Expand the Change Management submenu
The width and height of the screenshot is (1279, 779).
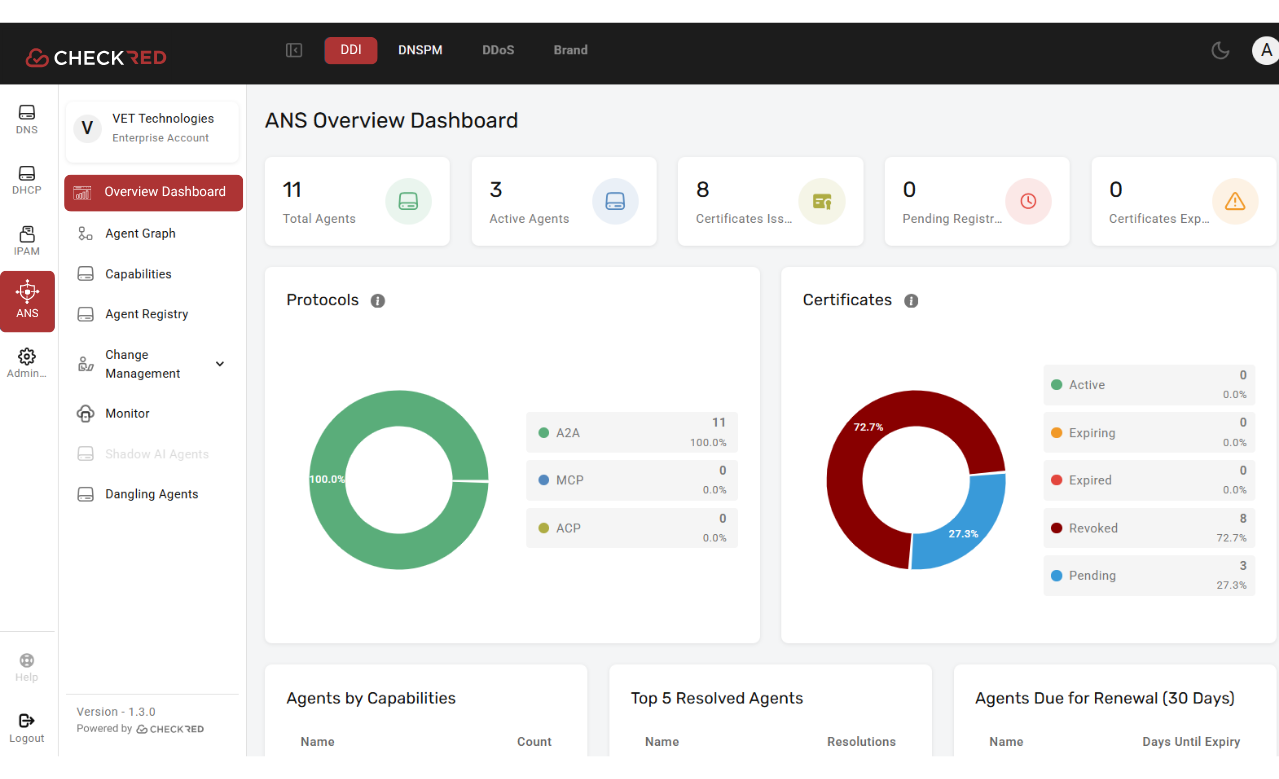[x=220, y=364]
